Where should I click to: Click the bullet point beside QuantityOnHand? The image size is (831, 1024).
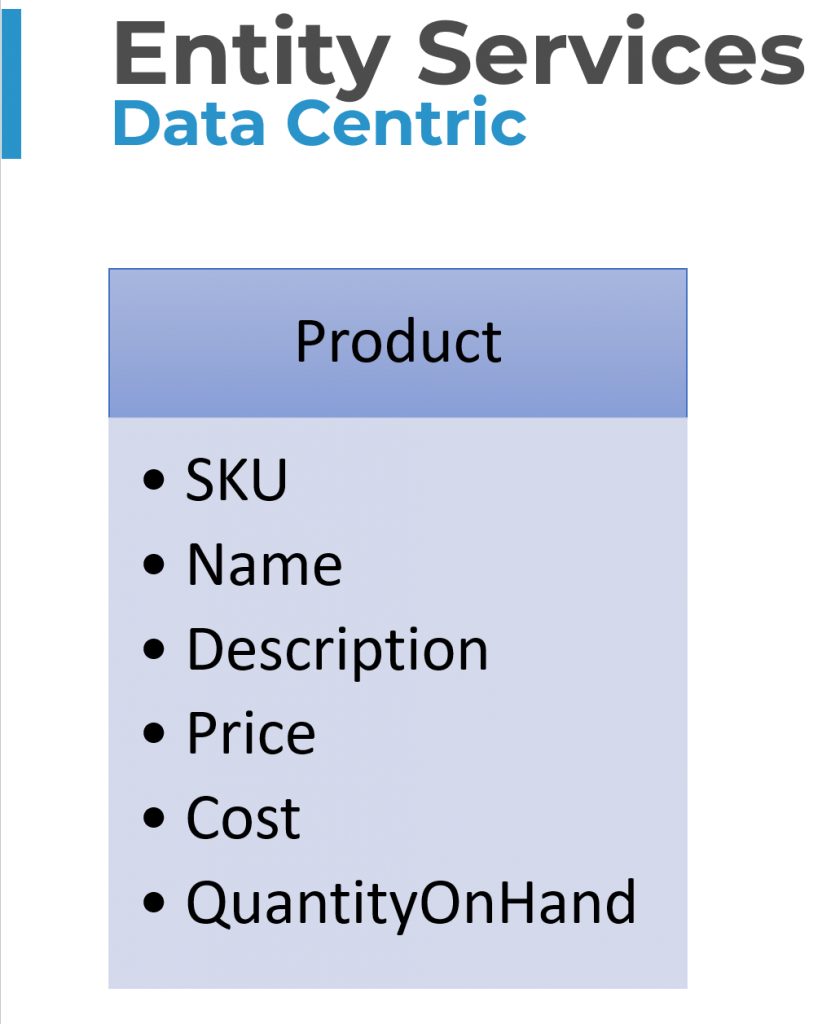coord(154,903)
